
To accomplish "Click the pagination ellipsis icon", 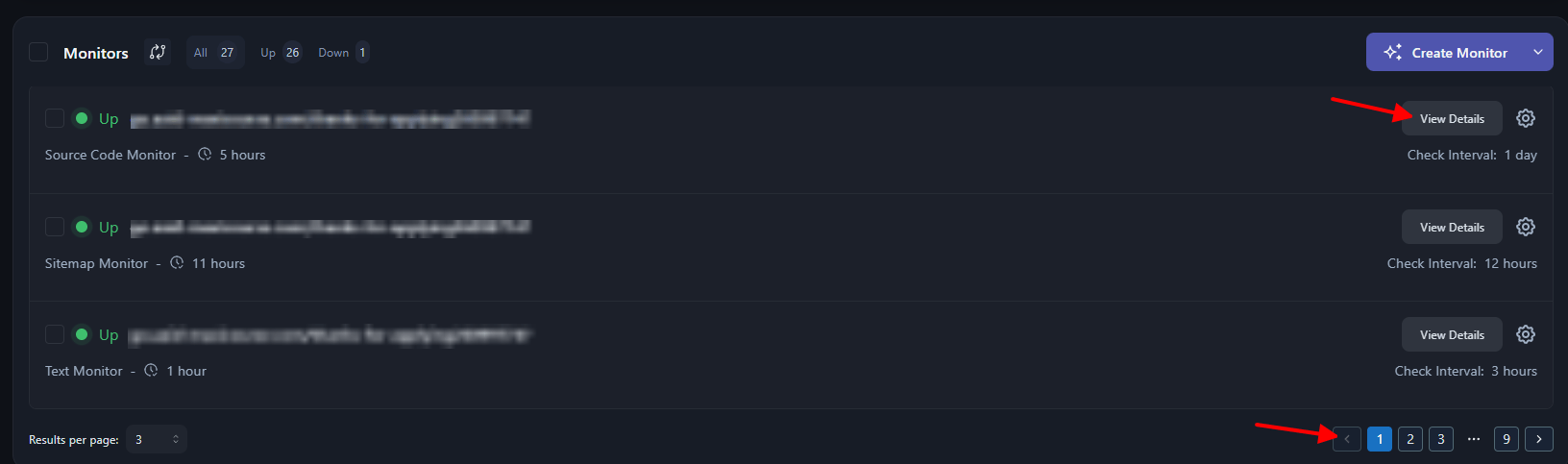I will 1474,439.
